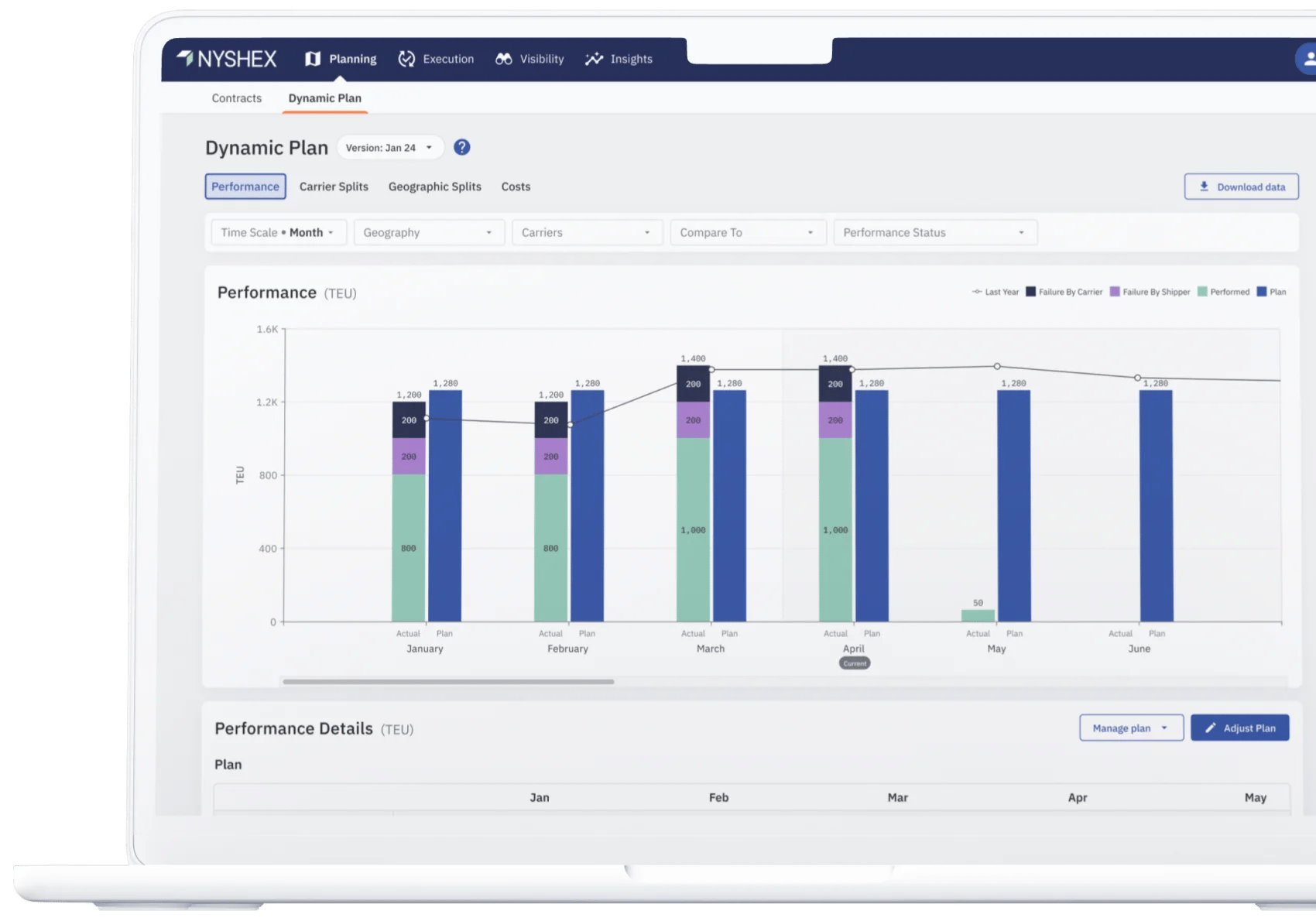Open the Manage plan dropdown
The width and height of the screenshot is (1316, 921).
pos(1131,728)
